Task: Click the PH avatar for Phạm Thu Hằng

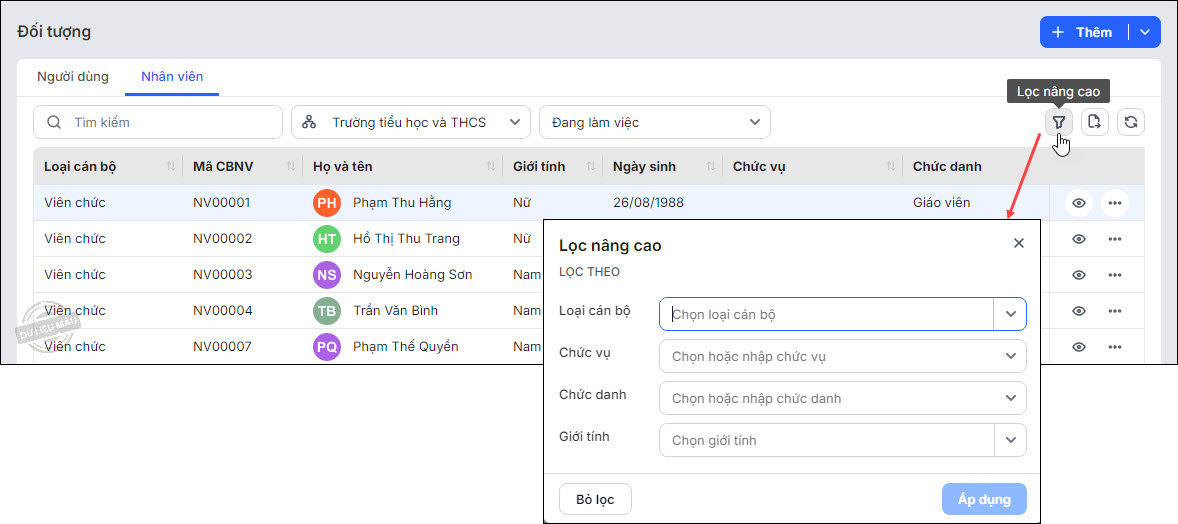Action: pos(327,203)
